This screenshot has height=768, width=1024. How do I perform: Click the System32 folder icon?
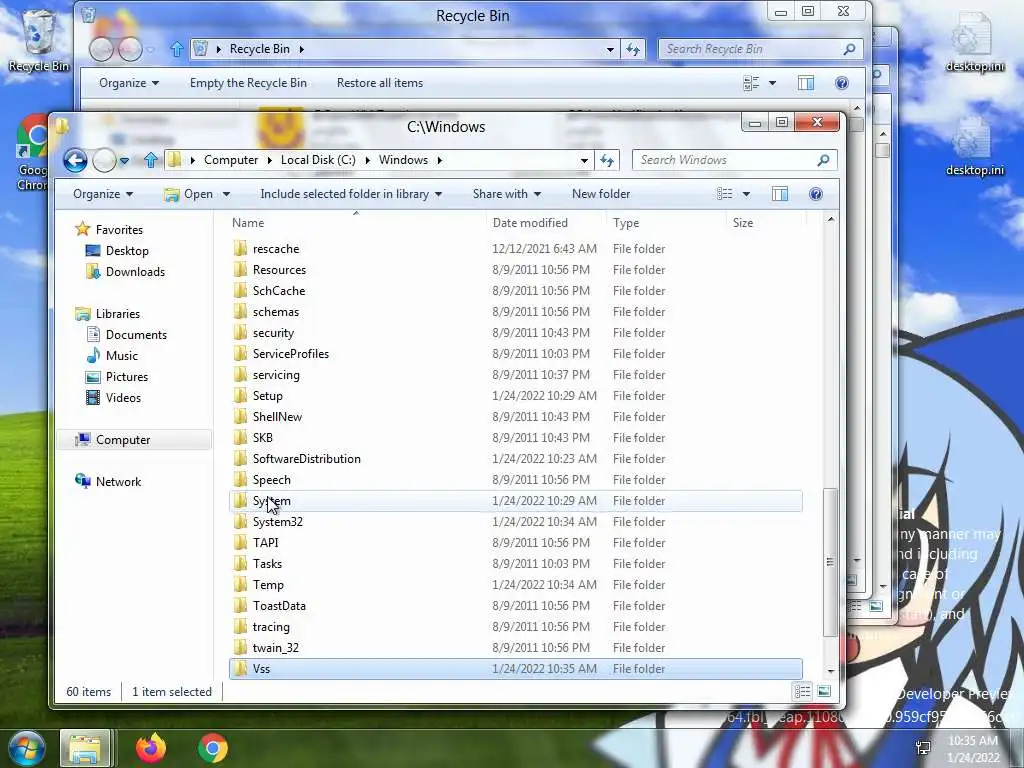(x=240, y=522)
